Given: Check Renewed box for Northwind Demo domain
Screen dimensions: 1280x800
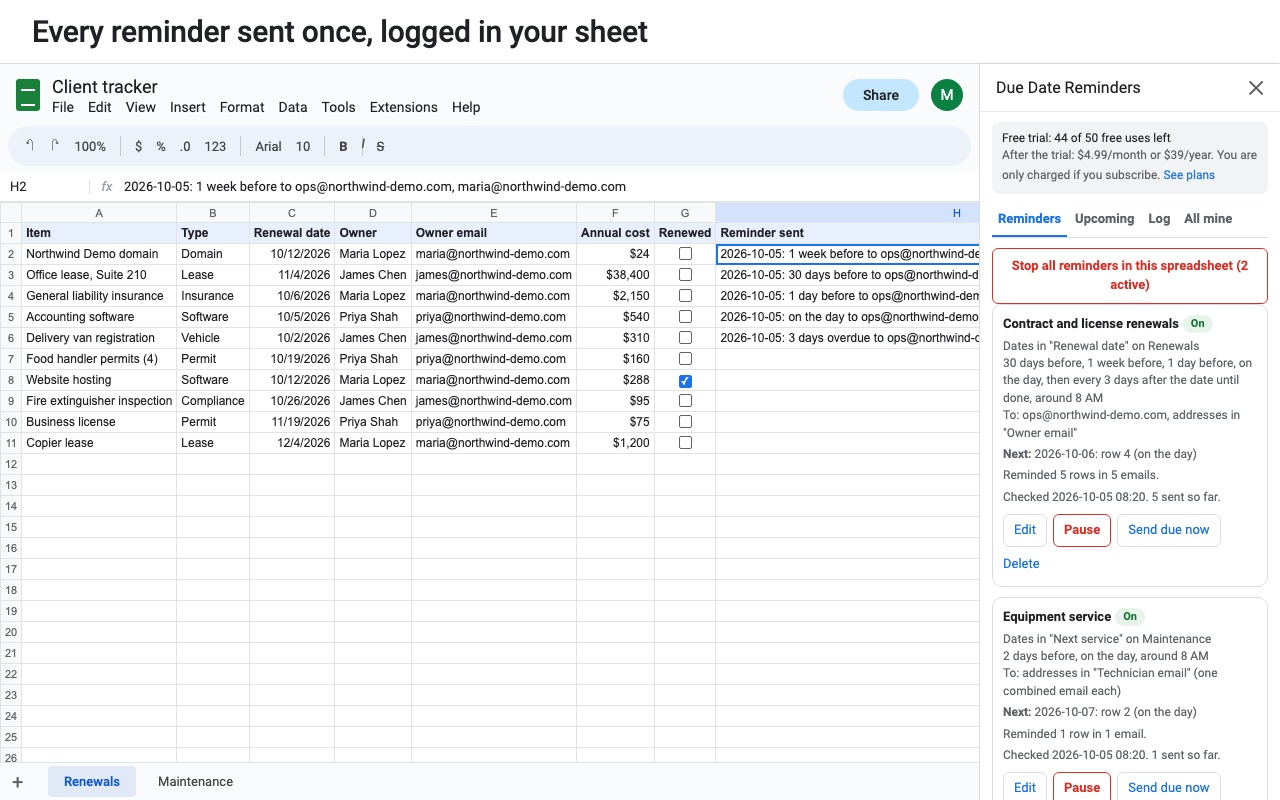Looking at the screenshot, I should tap(685, 254).
